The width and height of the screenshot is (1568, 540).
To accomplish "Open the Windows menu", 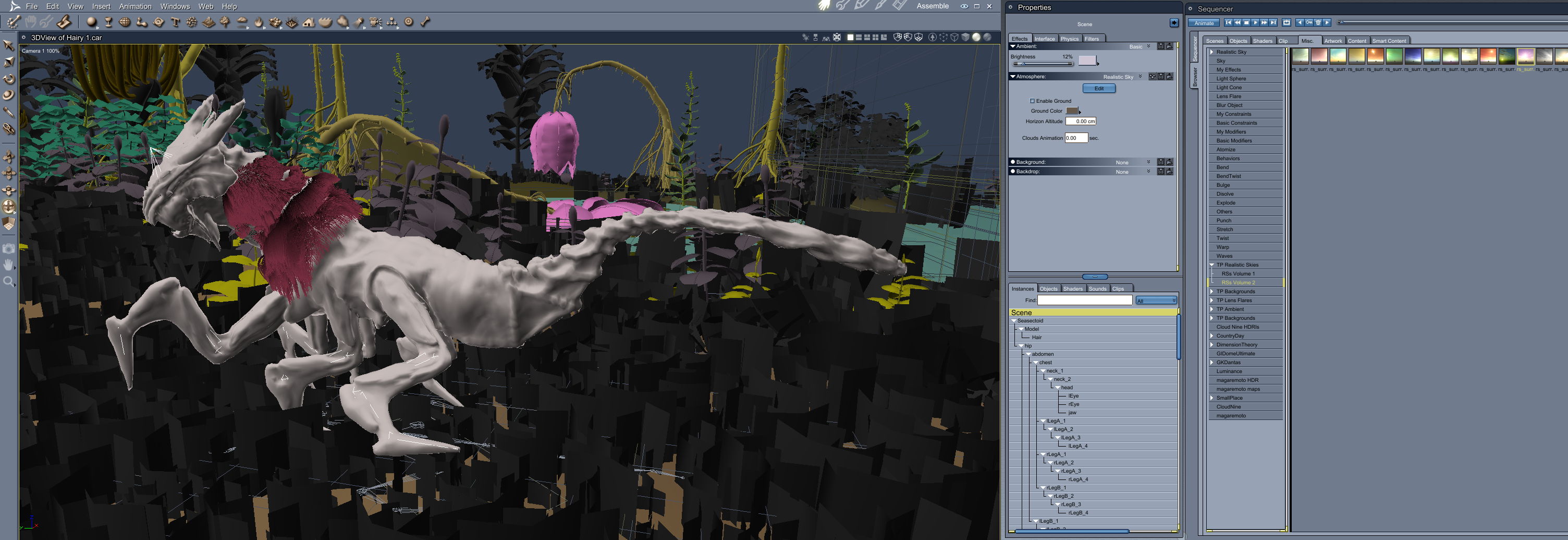I will click(x=175, y=6).
